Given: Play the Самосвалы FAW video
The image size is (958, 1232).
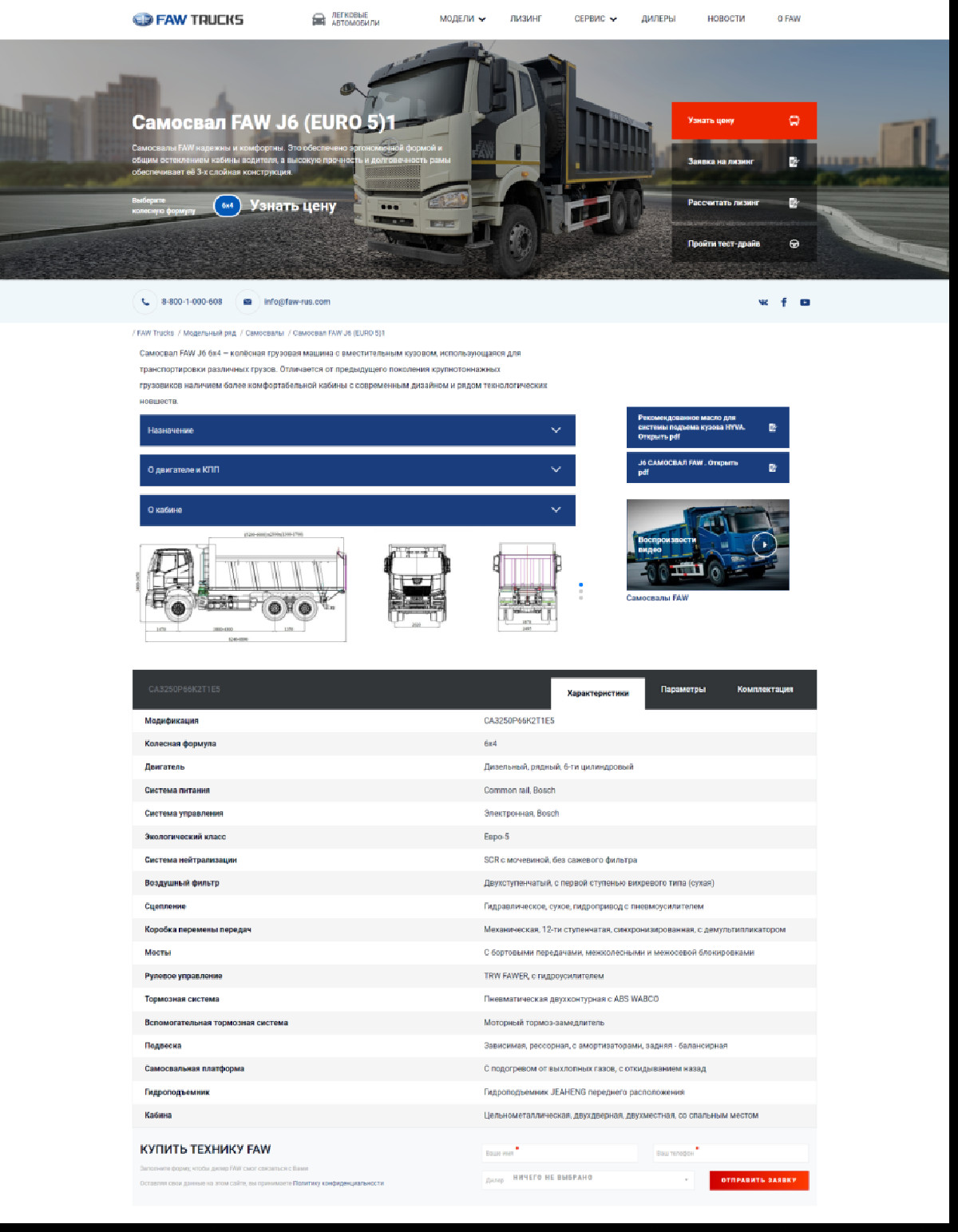Looking at the screenshot, I should (x=764, y=545).
